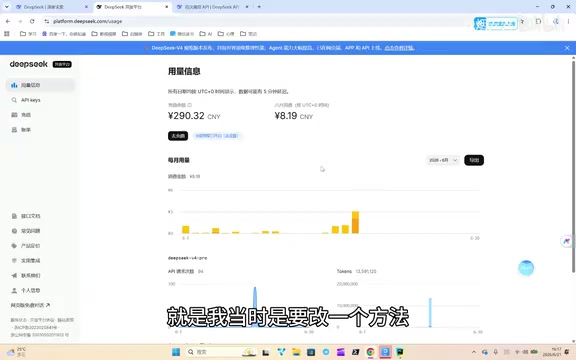The width and height of the screenshot is (576, 360).
Task: Click the ¥8.19 CNY monthly spend
Action: coord(294,116)
